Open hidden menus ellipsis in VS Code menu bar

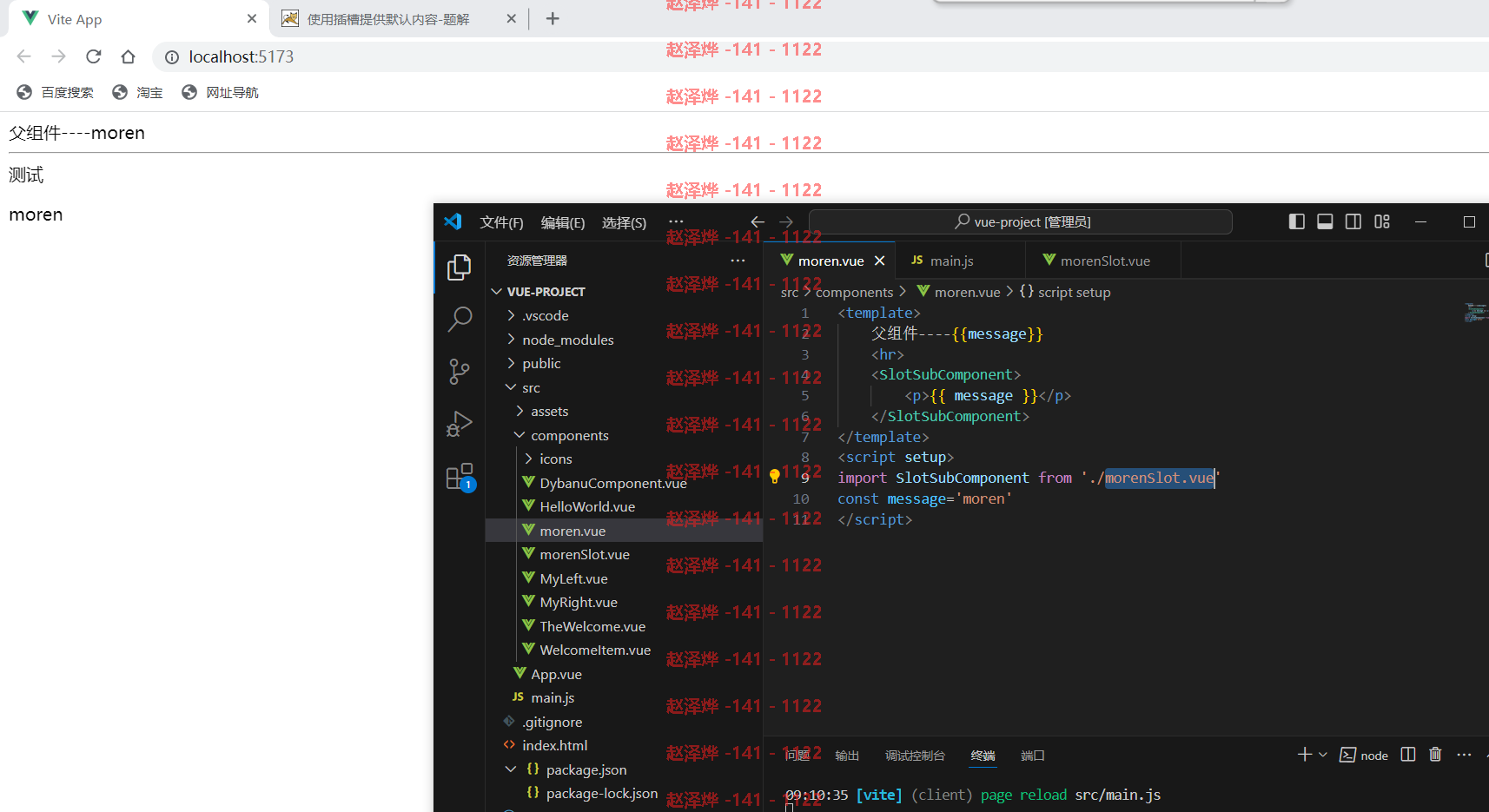click(x=676, y=221)
